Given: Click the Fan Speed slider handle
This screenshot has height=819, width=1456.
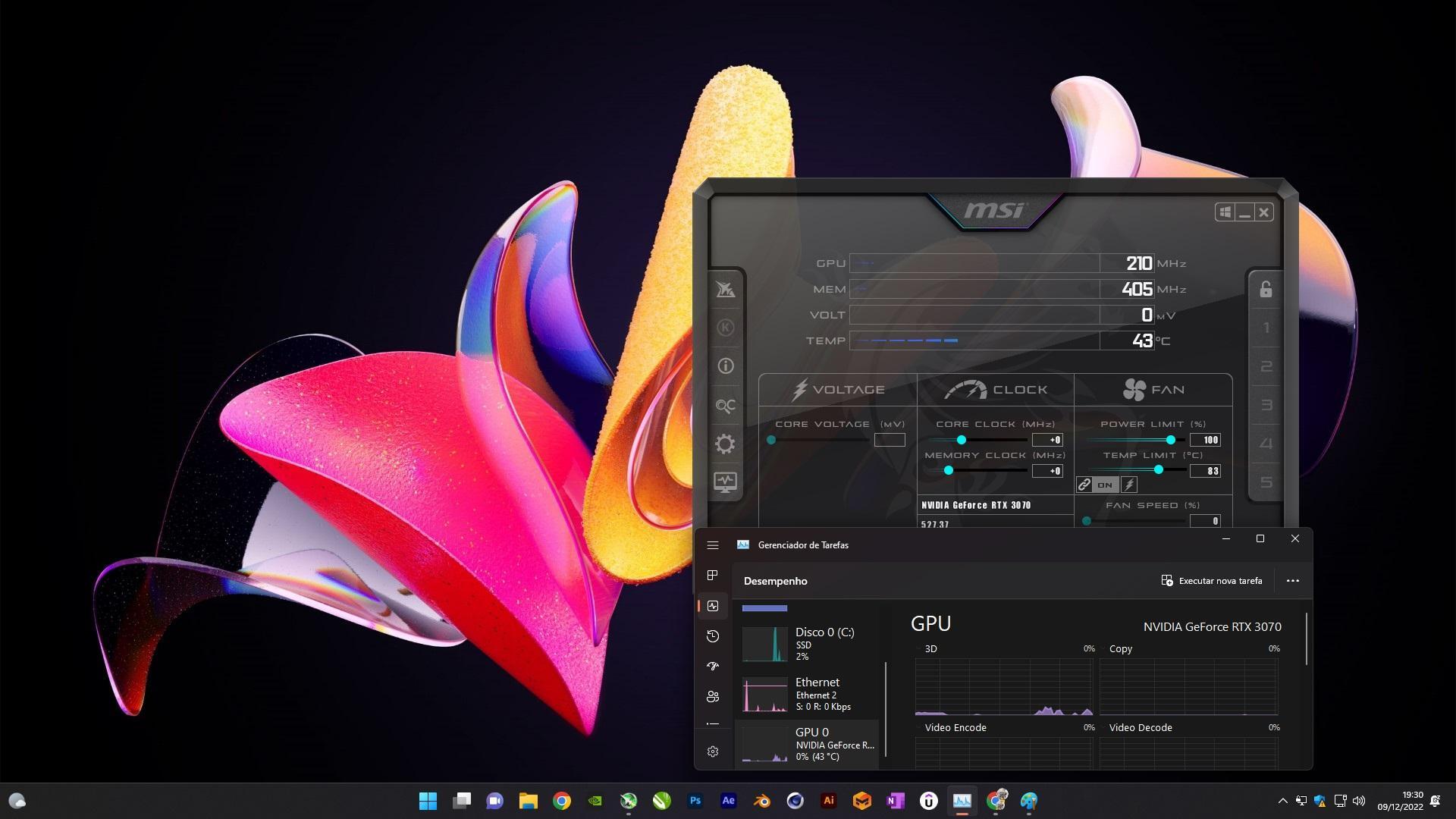Looking at the screenshot, I should [x=1087, y=521].
